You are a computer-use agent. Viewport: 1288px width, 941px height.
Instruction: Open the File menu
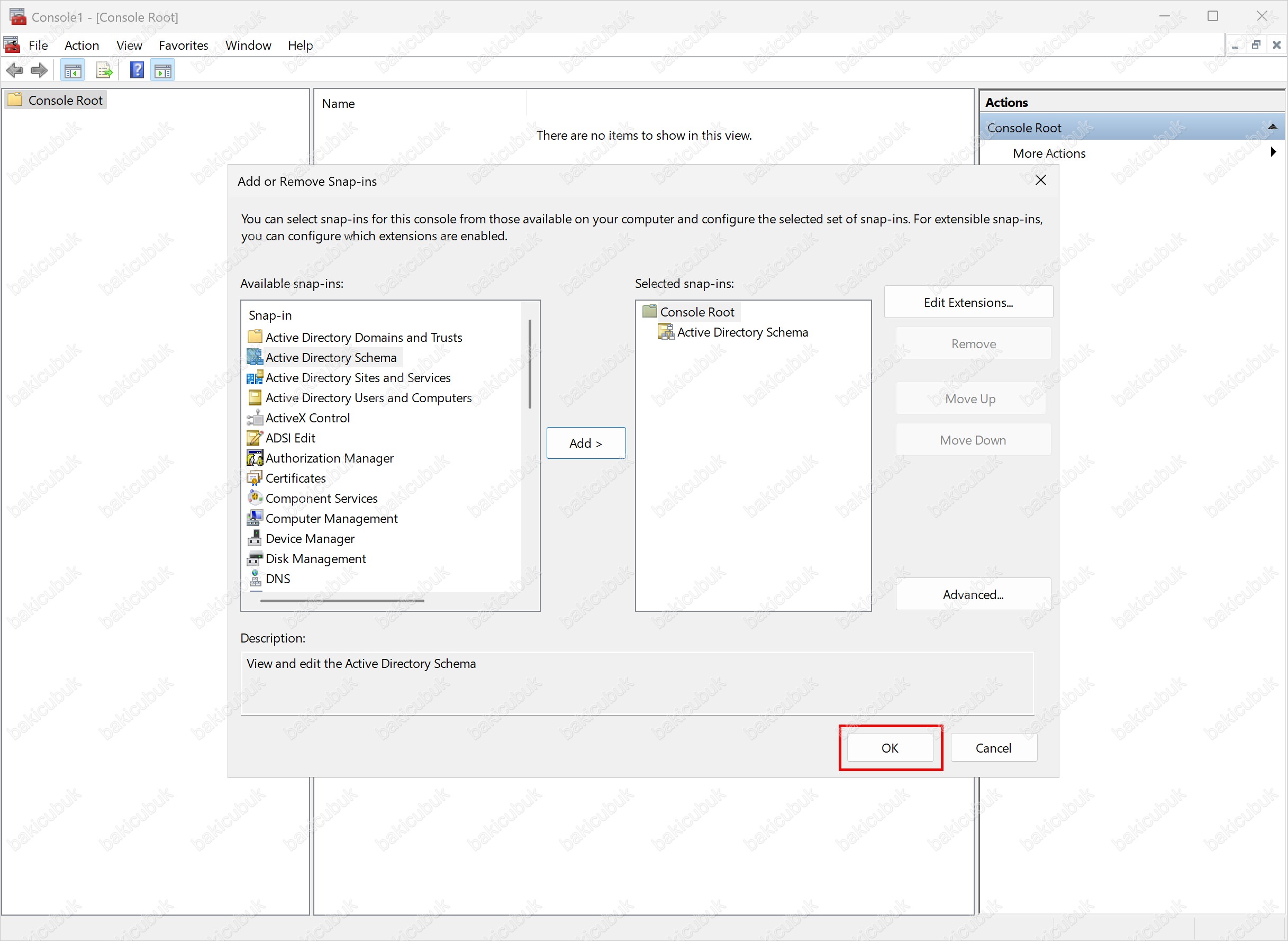click(38, 45)
